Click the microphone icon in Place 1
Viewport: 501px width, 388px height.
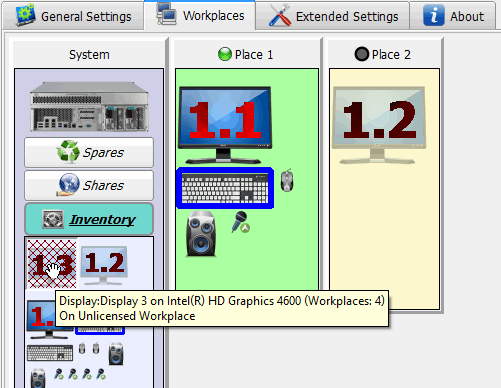click(241, 222)
